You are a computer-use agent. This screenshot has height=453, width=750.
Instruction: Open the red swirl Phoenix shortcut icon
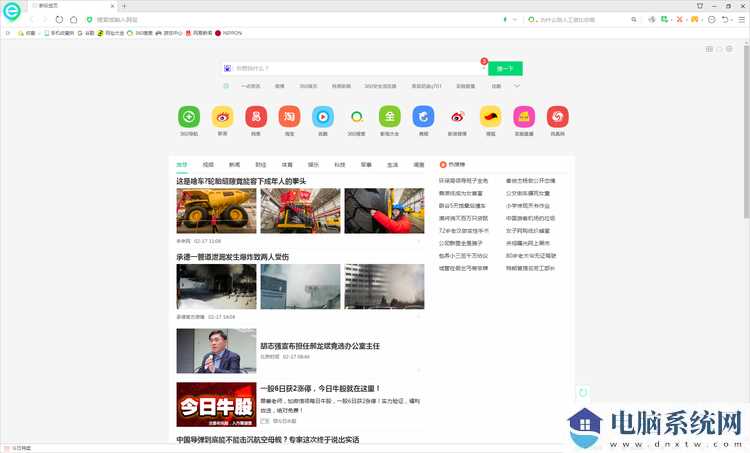557,117
